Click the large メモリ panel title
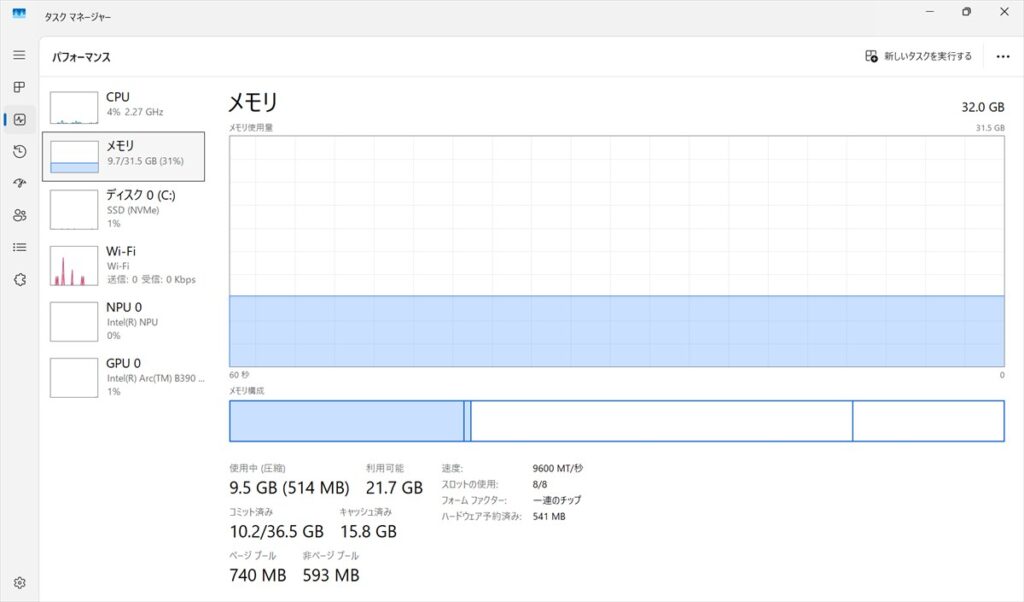 tap(253, 103)
